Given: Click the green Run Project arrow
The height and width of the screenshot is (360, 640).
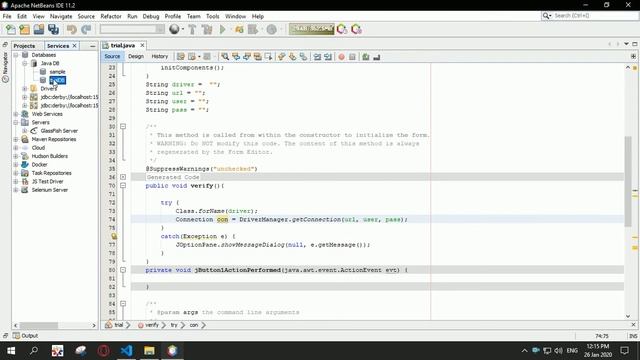Looking at the screenshot, I should [x=222, y=29].
